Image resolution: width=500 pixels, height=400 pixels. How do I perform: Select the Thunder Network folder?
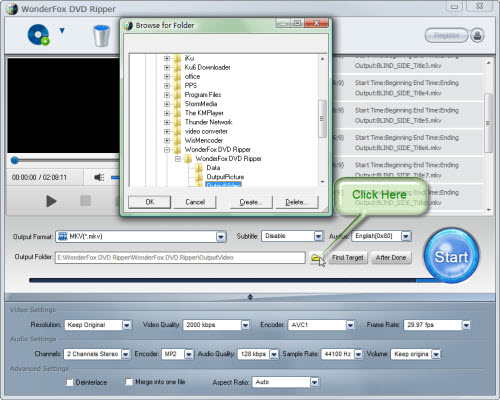[x=208, y=122]
